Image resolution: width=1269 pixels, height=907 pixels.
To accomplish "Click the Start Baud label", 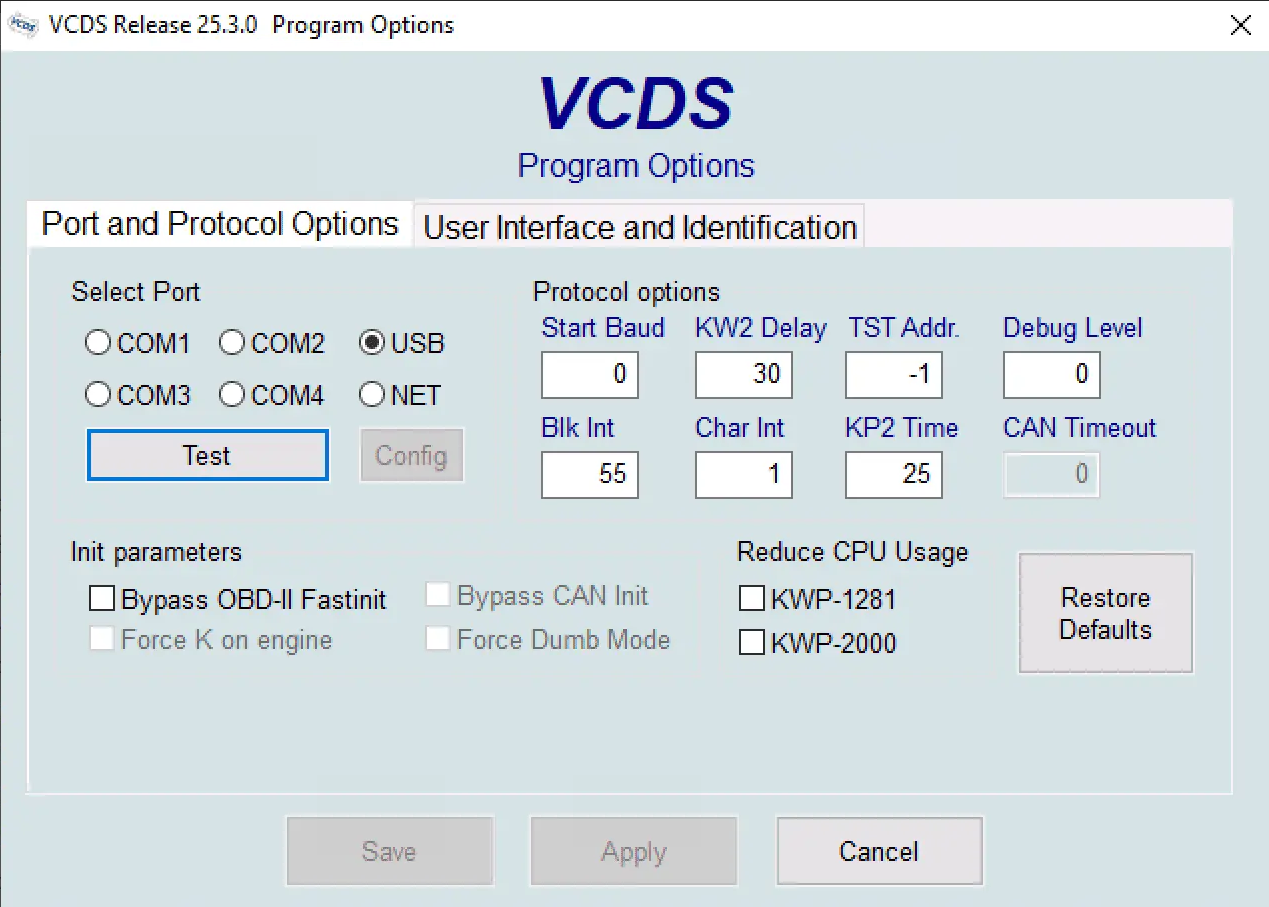I will point(603,328).
